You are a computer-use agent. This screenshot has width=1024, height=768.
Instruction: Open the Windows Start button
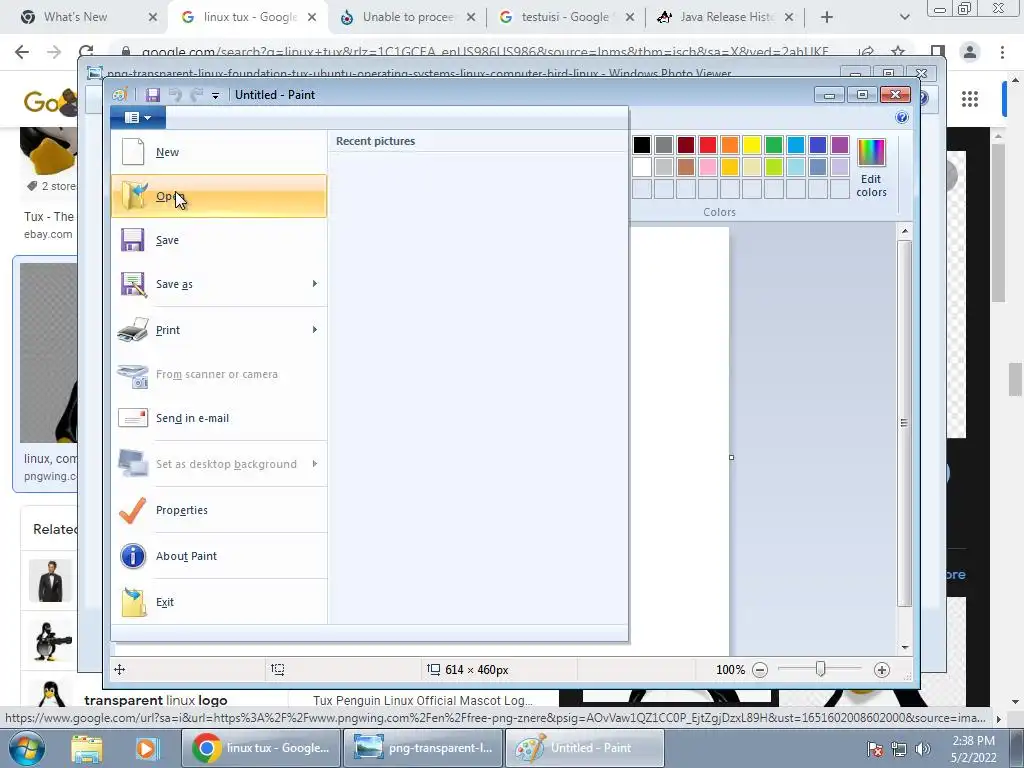tap(26, 748)
